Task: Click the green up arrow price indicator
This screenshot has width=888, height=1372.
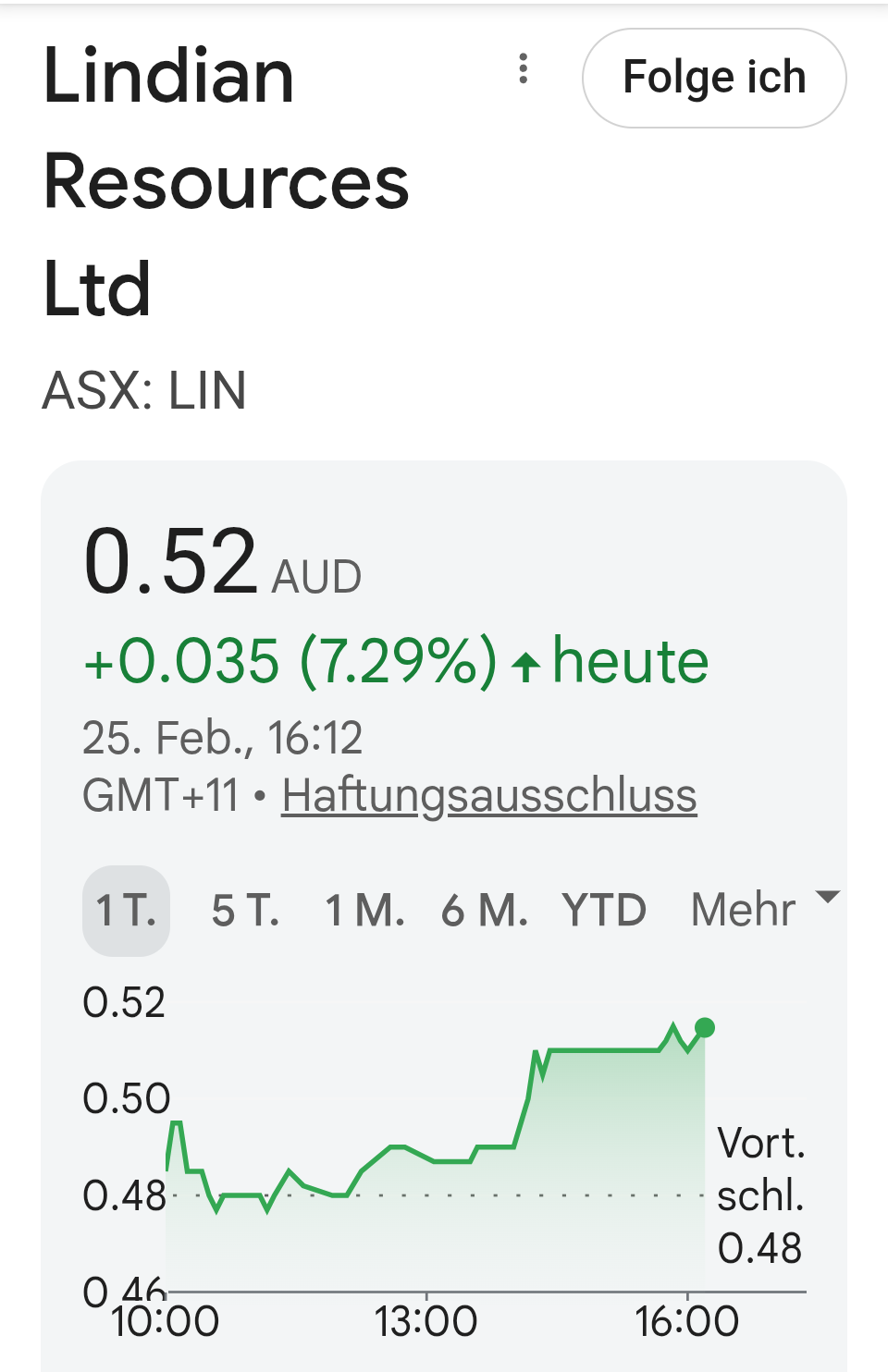Action: (x=525, y=666)
